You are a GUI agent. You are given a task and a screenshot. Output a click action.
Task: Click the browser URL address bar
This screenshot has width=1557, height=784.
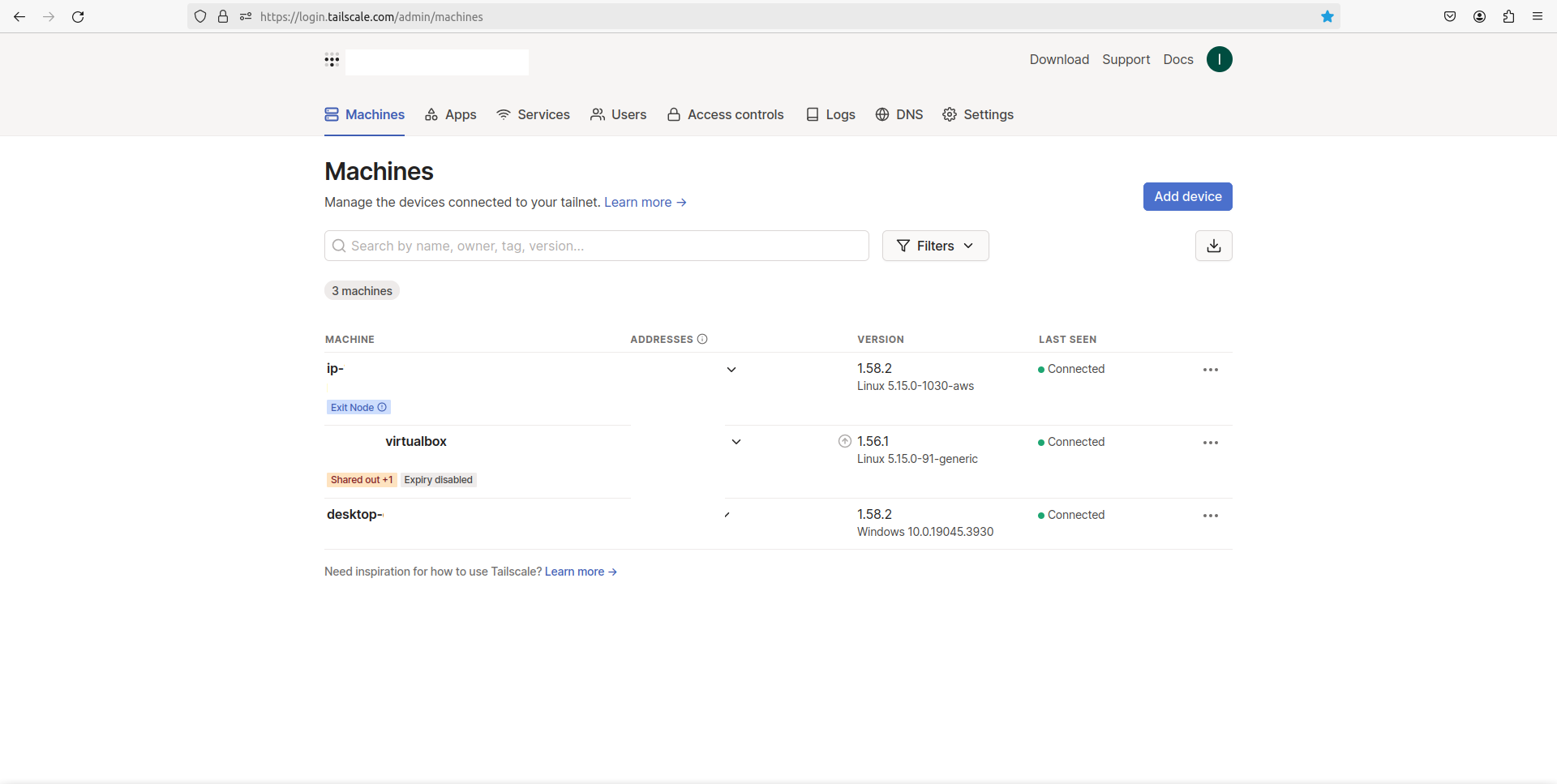tap(762, 16)
